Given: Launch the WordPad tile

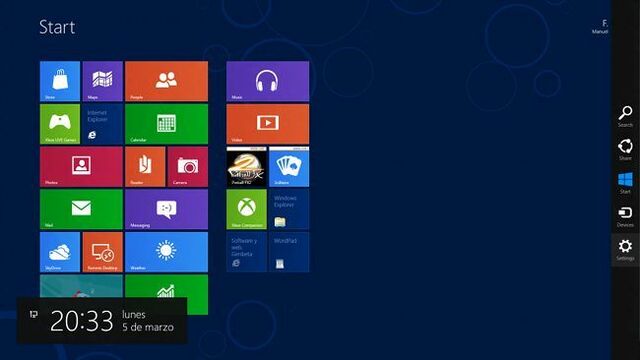Looking at the screenshot, I should pos(289,252).
